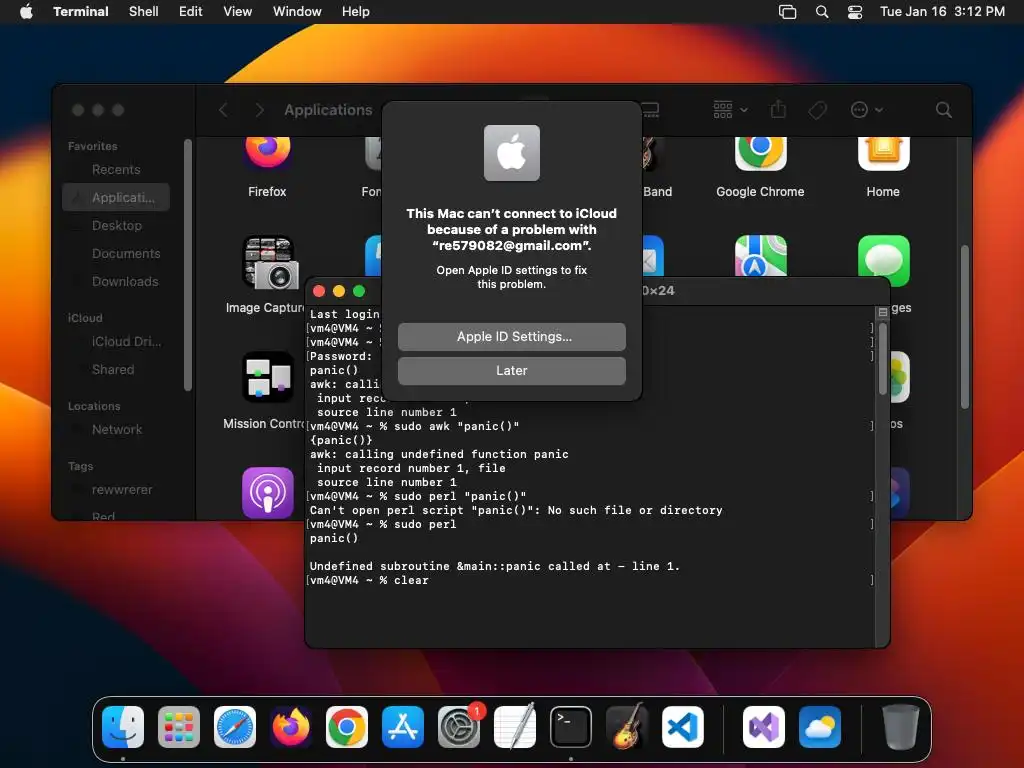Open Terminal from the Dock

pos(571,727)
